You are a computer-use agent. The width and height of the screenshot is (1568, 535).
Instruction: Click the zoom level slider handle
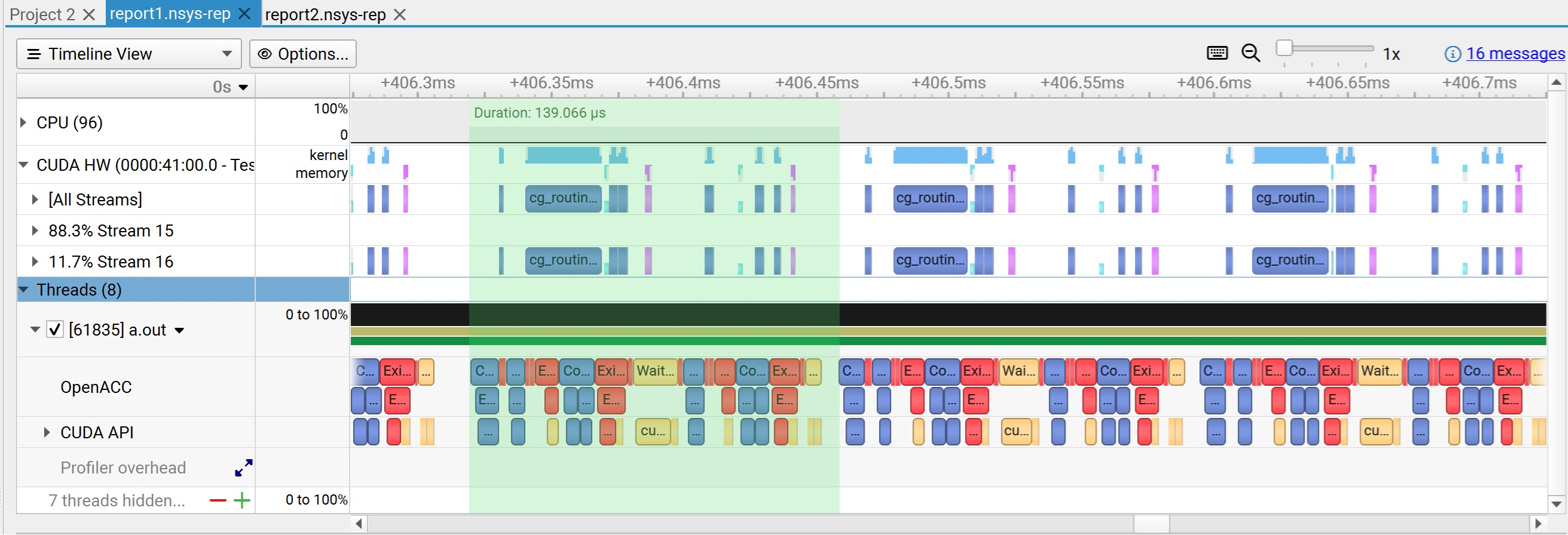coord(1284,48)
